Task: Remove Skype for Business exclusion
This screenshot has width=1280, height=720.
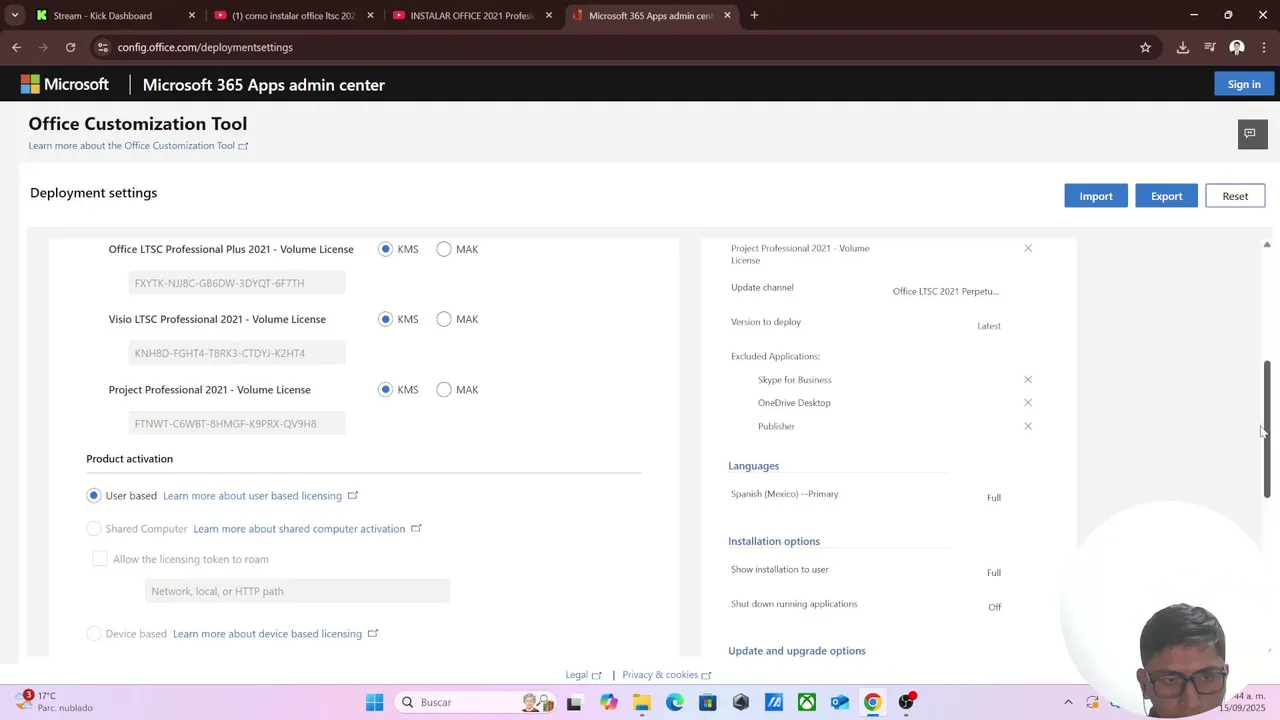Action: coord(1028,380)
